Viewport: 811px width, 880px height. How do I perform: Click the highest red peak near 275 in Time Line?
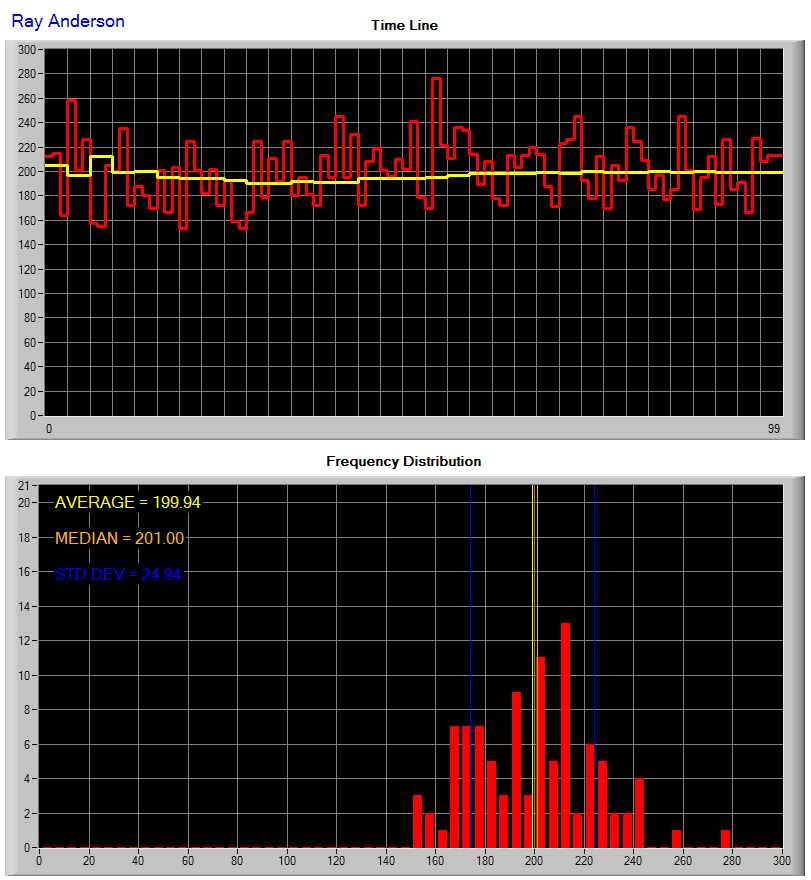click(437, 79)
